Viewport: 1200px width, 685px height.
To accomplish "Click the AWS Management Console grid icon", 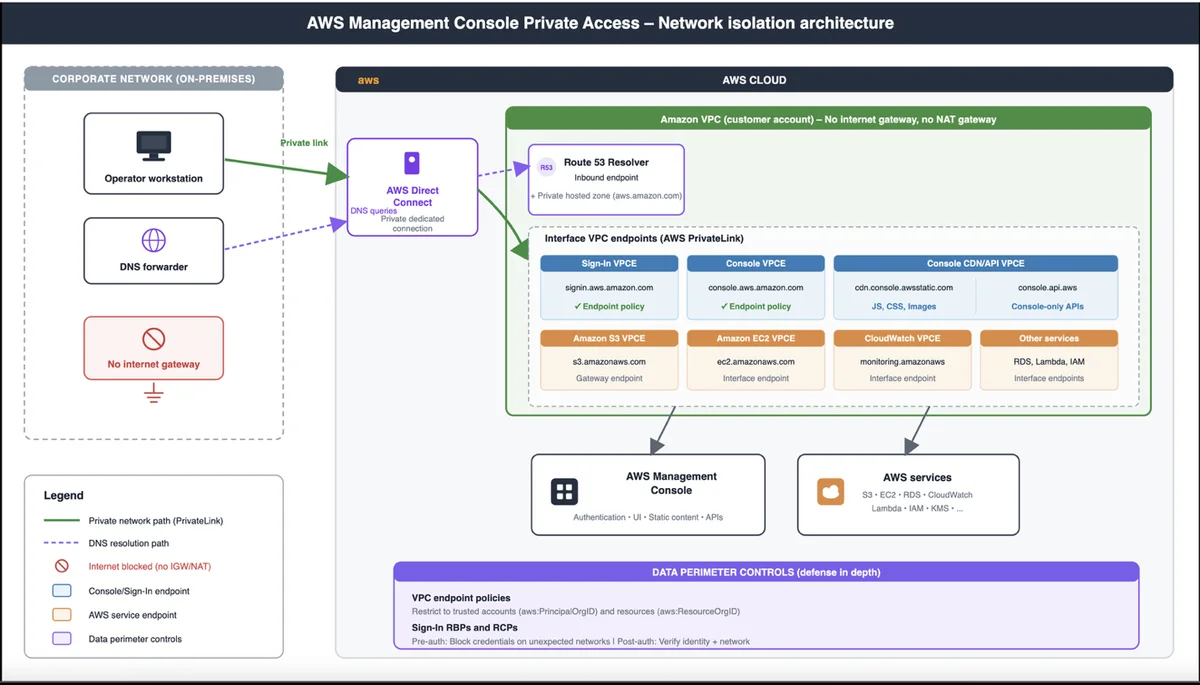I will pyautogui.click(x=564, y=492).
